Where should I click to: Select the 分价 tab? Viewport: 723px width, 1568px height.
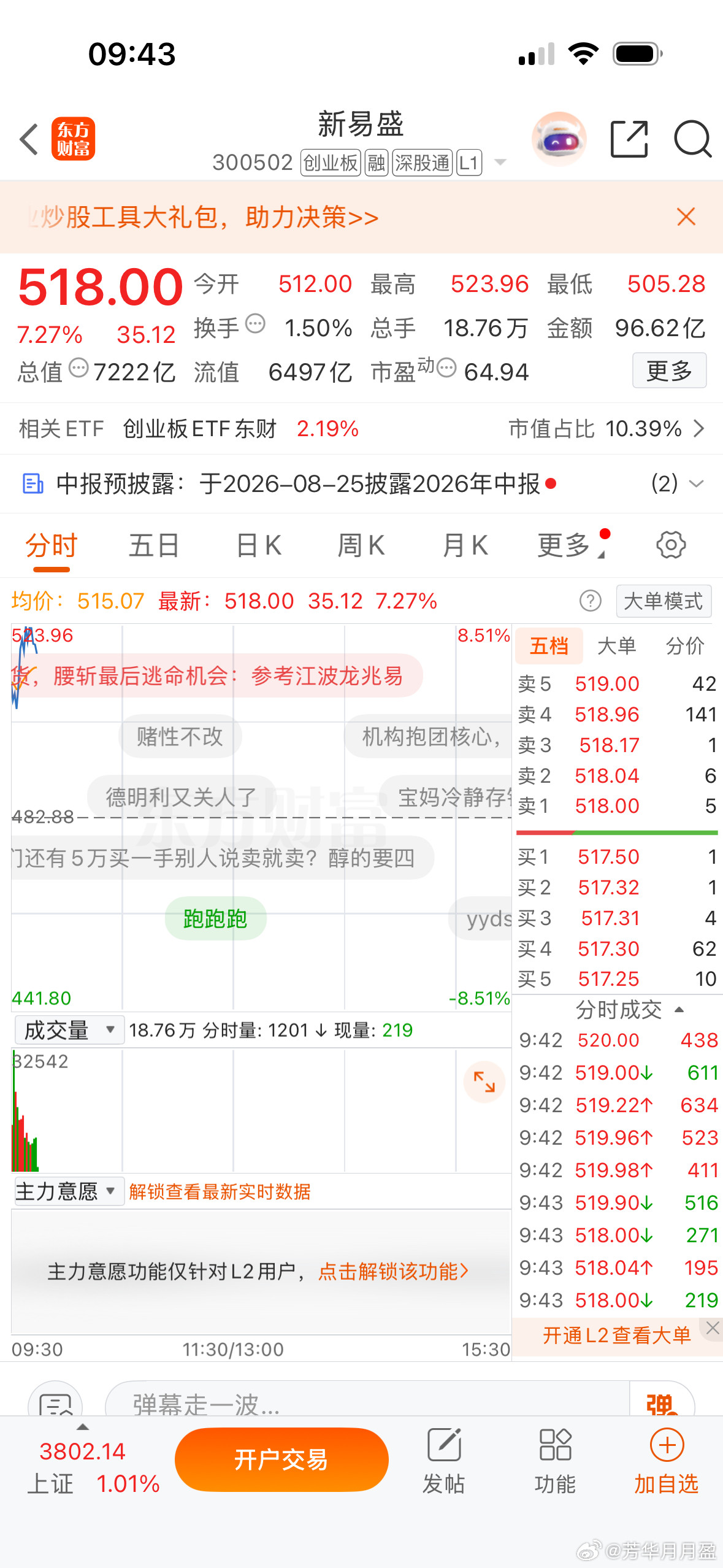(685, 646)
